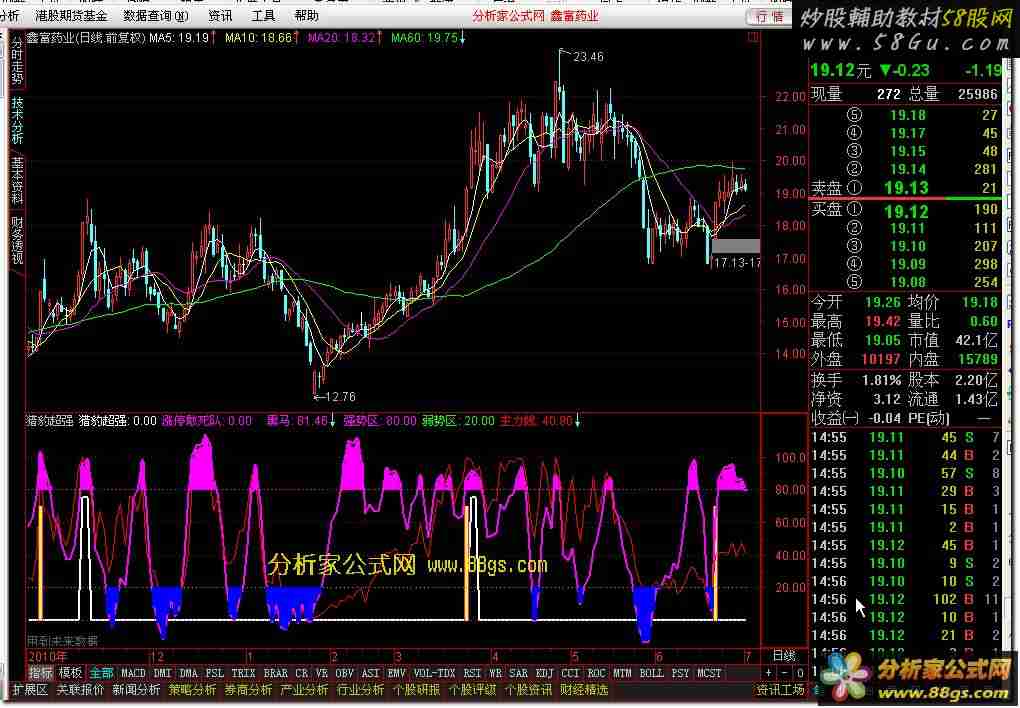The width and height of the screenshot is (1020, 708).
Task: Open the 券商分析 link
Action: coord(248,690)
